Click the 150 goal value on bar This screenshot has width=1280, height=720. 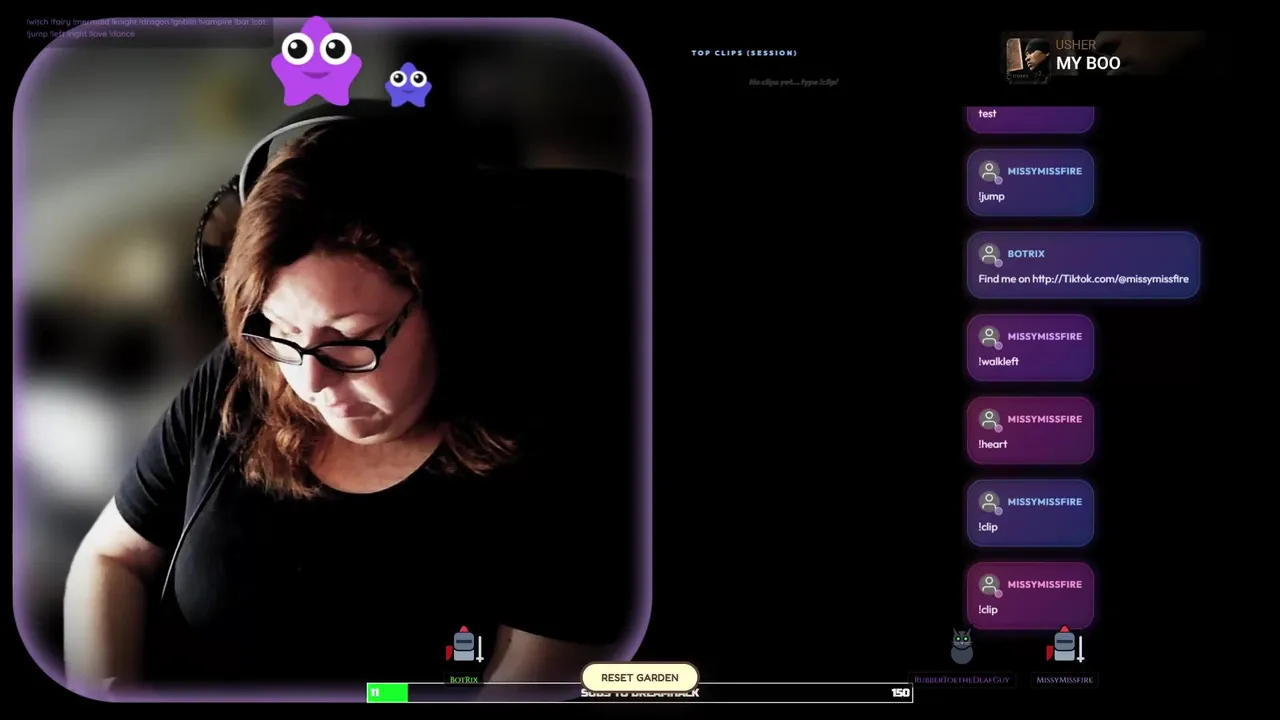pos(900,693)
